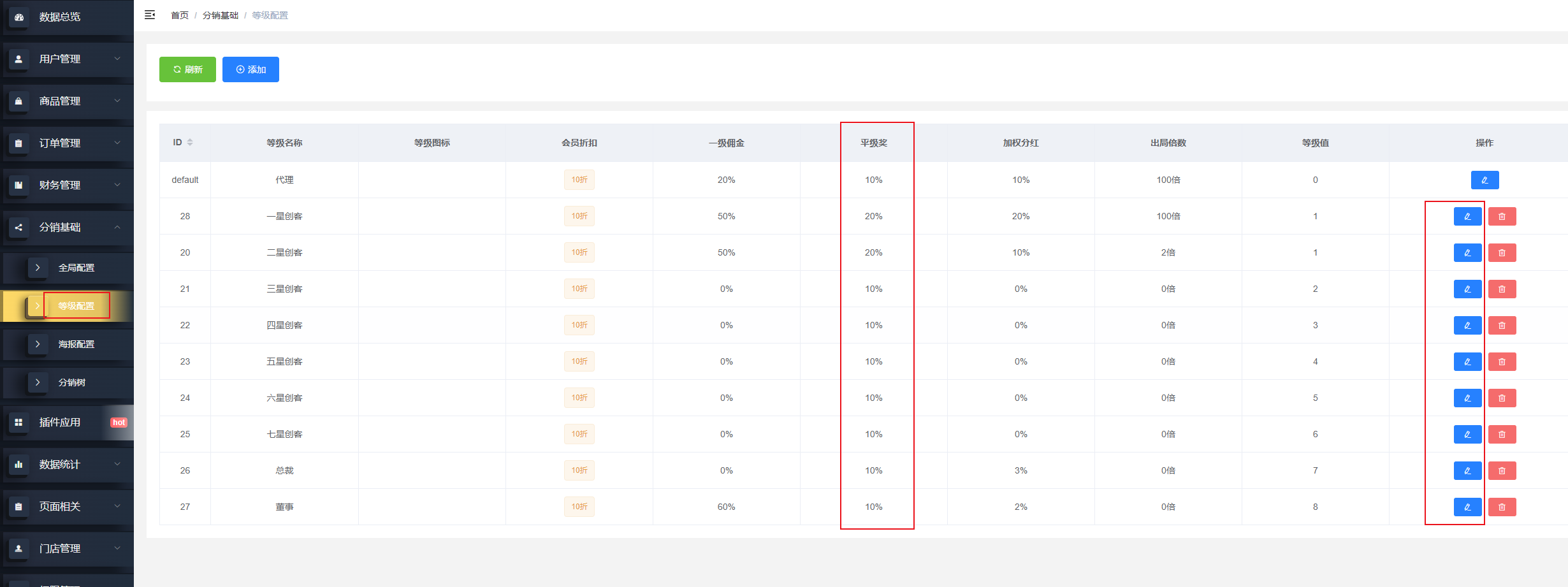Click the green 刷新 button

(x=187, y=69)
